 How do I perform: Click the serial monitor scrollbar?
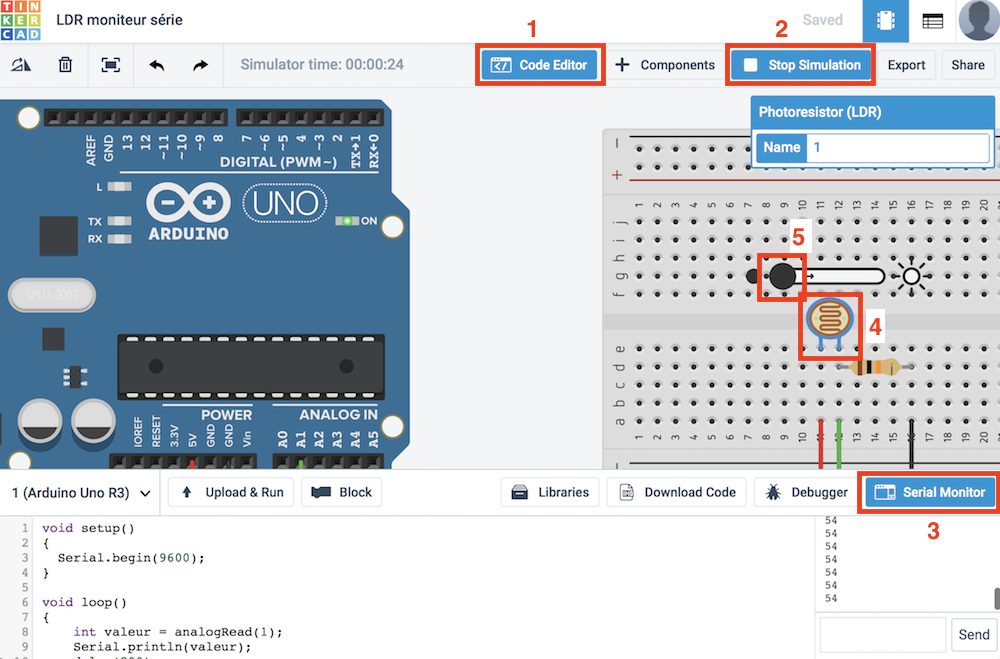[996, 598]
